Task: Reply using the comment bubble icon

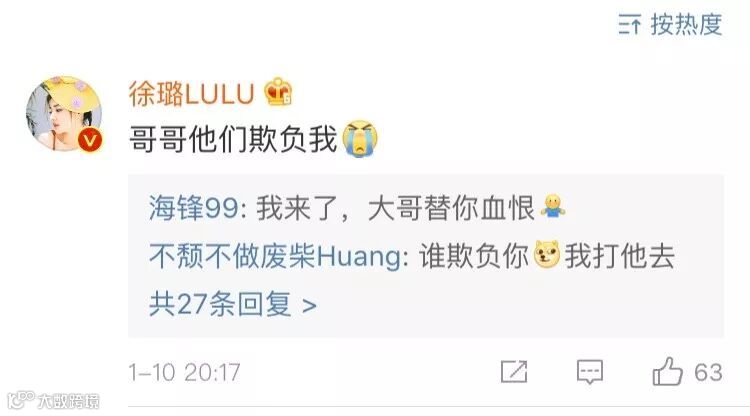Action: click(x=590, y=372)
